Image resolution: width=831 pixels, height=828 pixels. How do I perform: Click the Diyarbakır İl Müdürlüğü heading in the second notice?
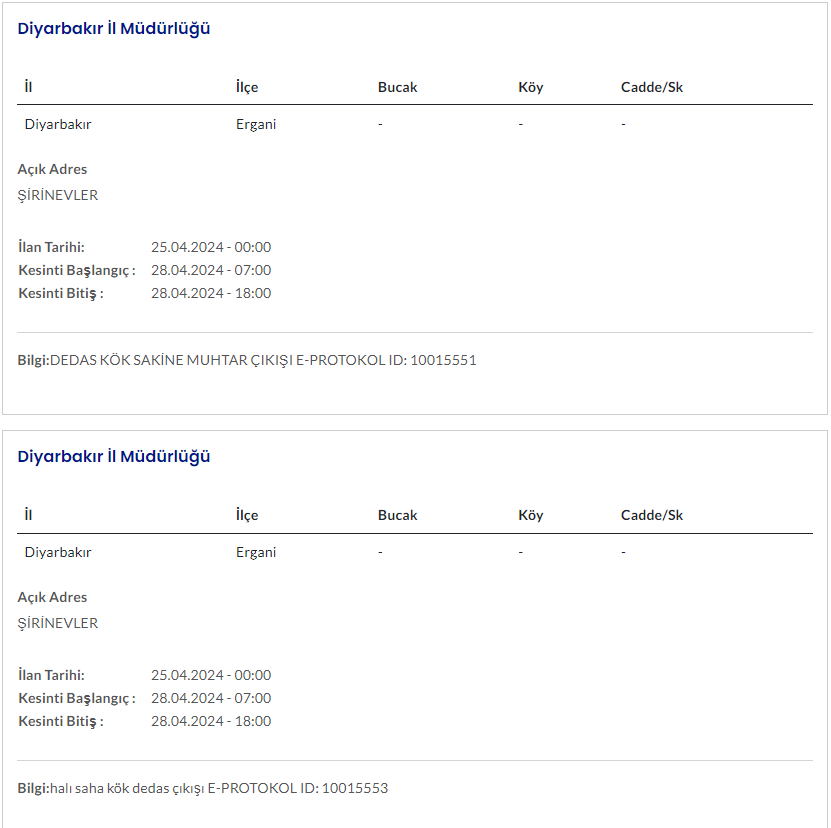114,457
